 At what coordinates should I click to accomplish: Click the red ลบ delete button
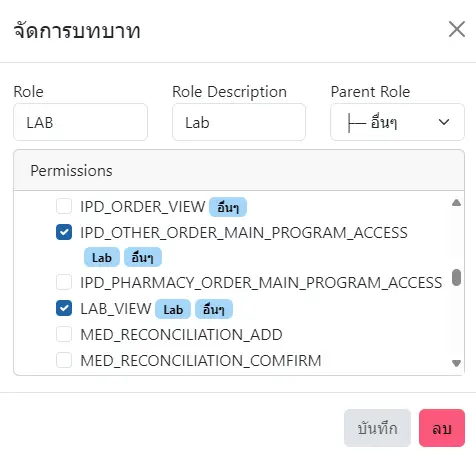point(442,428)
